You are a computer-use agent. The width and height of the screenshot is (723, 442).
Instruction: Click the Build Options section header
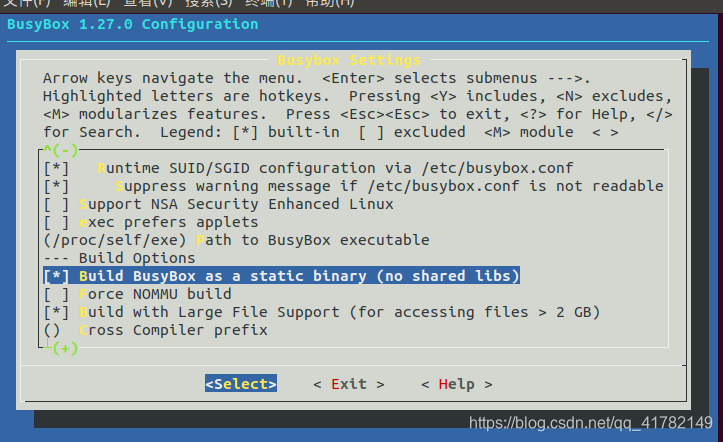(x=119, y=258)
